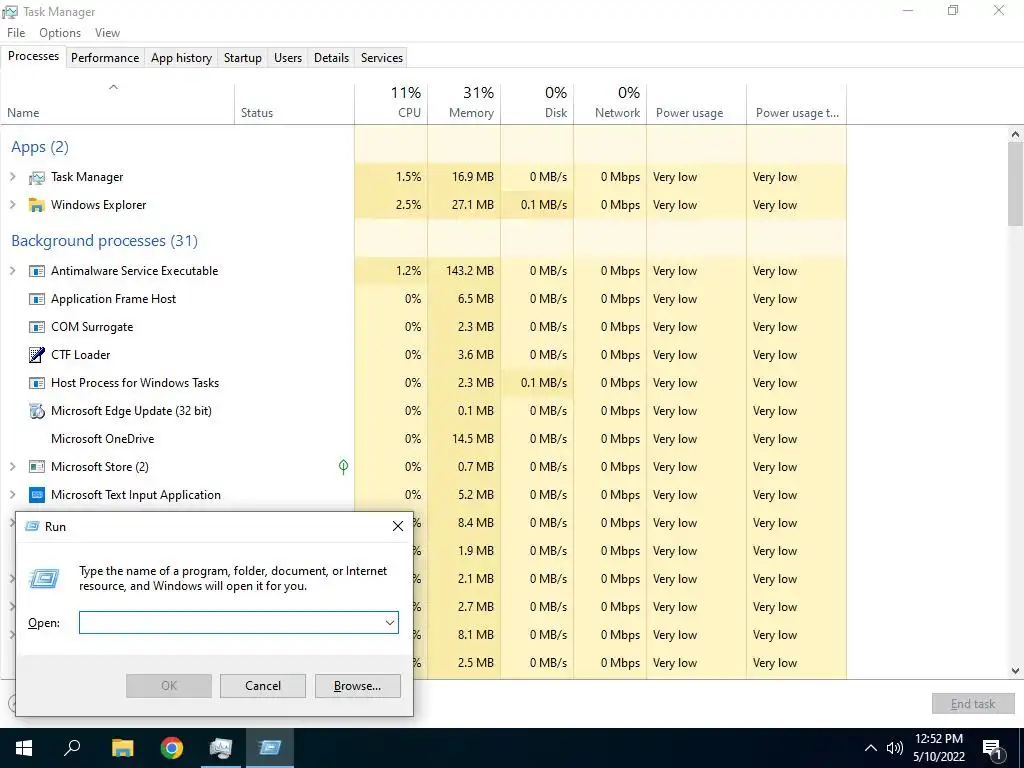The height and width of the screenshot is (768, 1024).
Task: Switch to the Startup tab
Action: [243, 57]
